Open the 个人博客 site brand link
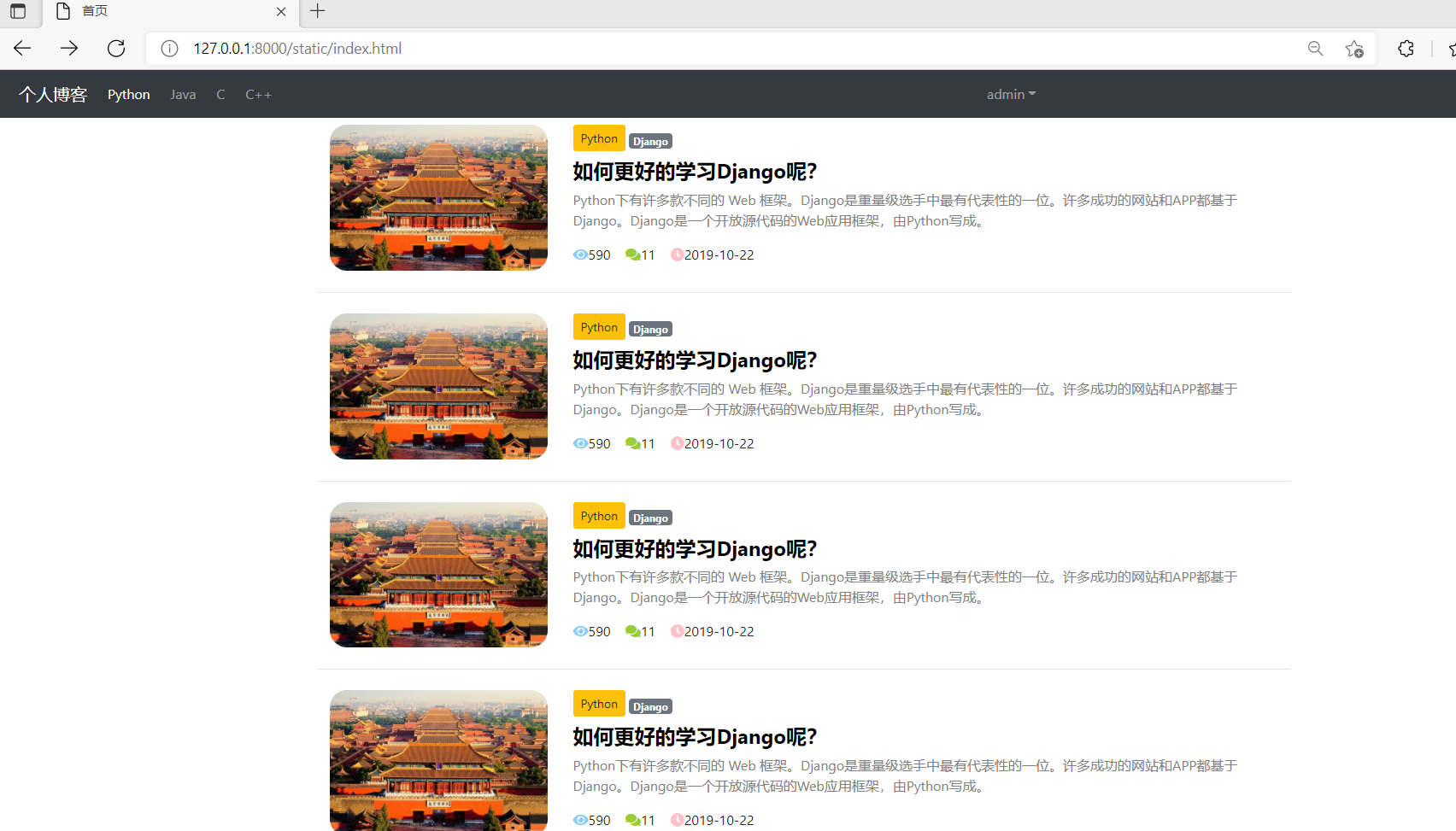1456x831 pixels. (53, 95)
